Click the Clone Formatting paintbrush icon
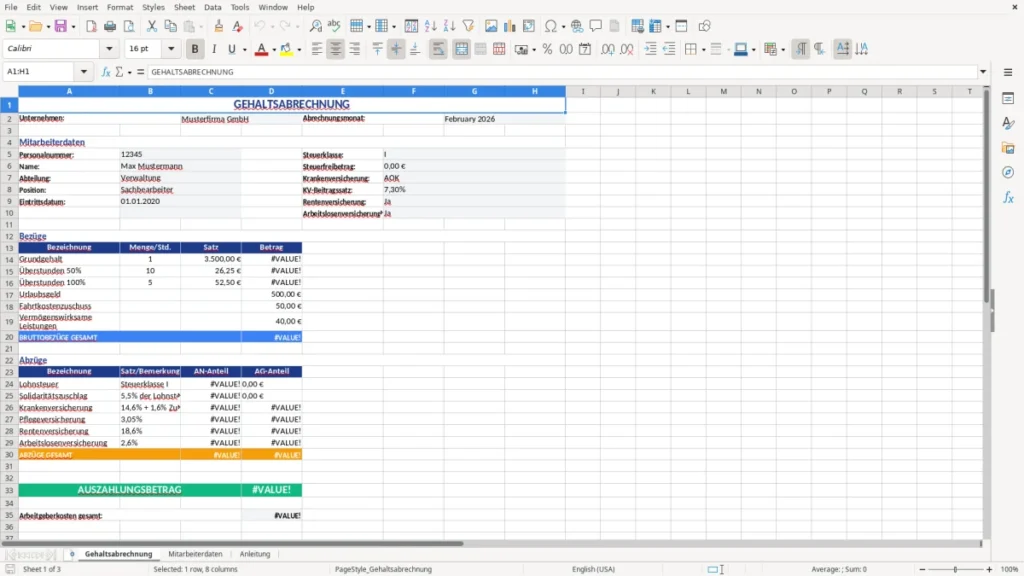This screenshot has height=576, width=1024. click(219, 26)
